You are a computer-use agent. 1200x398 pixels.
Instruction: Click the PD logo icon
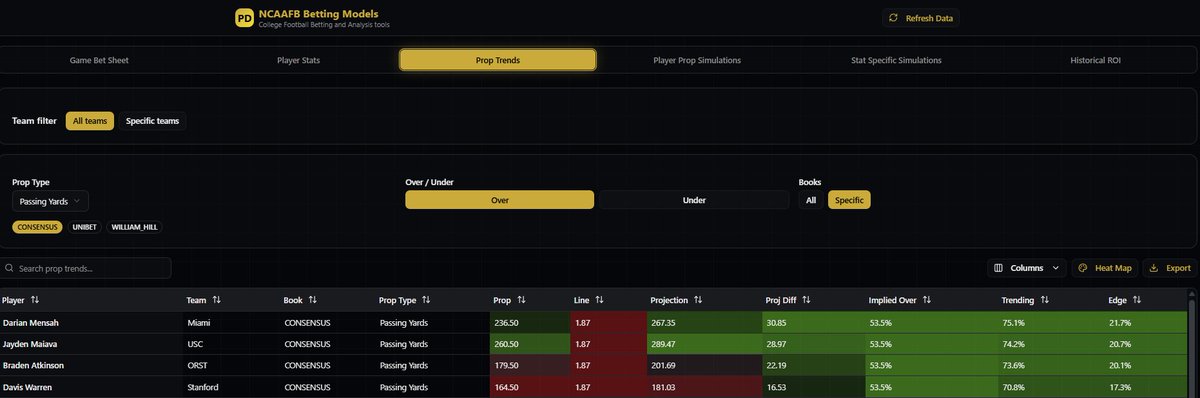(x=243, y=18)
